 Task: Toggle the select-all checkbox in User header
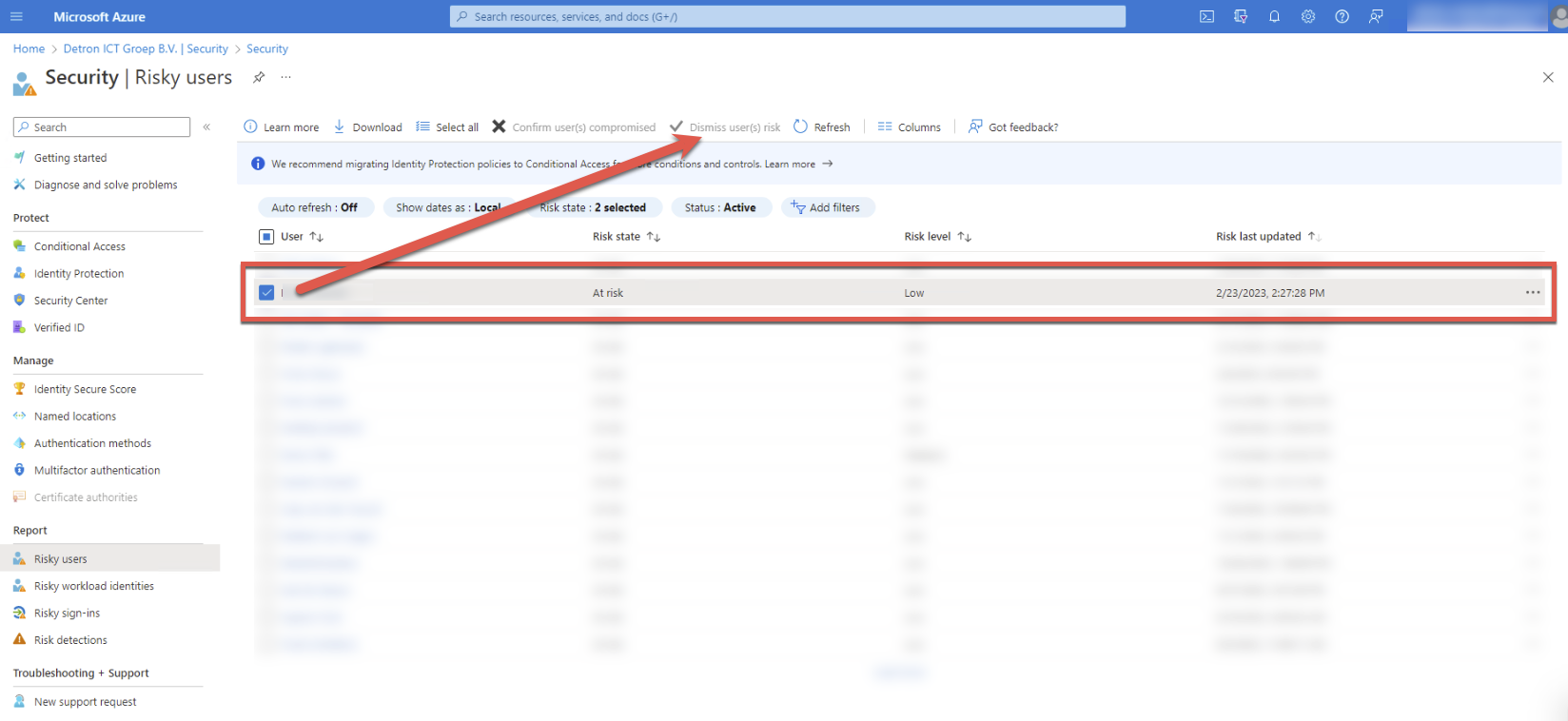tap(266, 236)
